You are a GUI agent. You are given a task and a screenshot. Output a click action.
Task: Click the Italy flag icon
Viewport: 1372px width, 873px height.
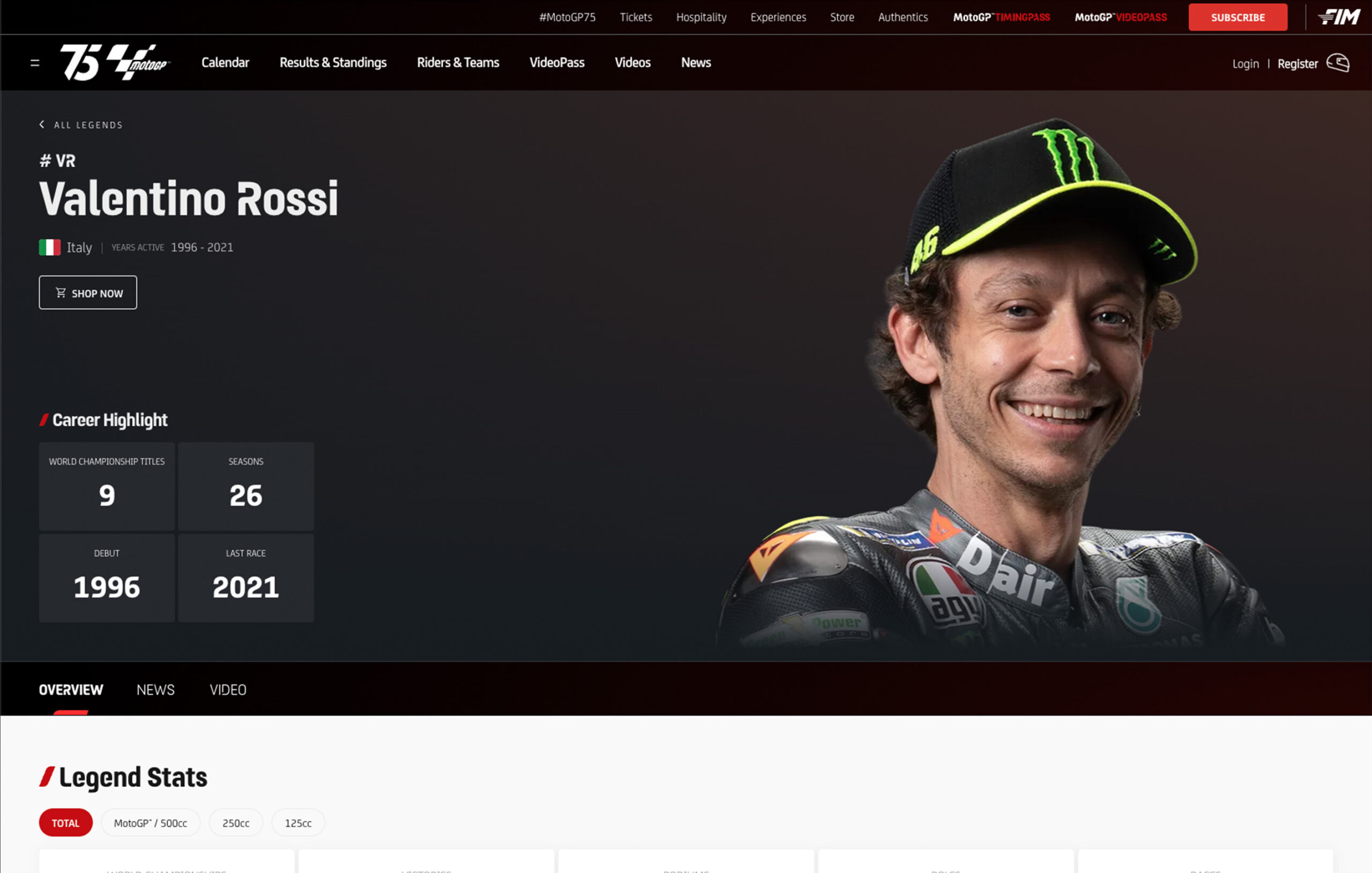(x=49, y=247)
